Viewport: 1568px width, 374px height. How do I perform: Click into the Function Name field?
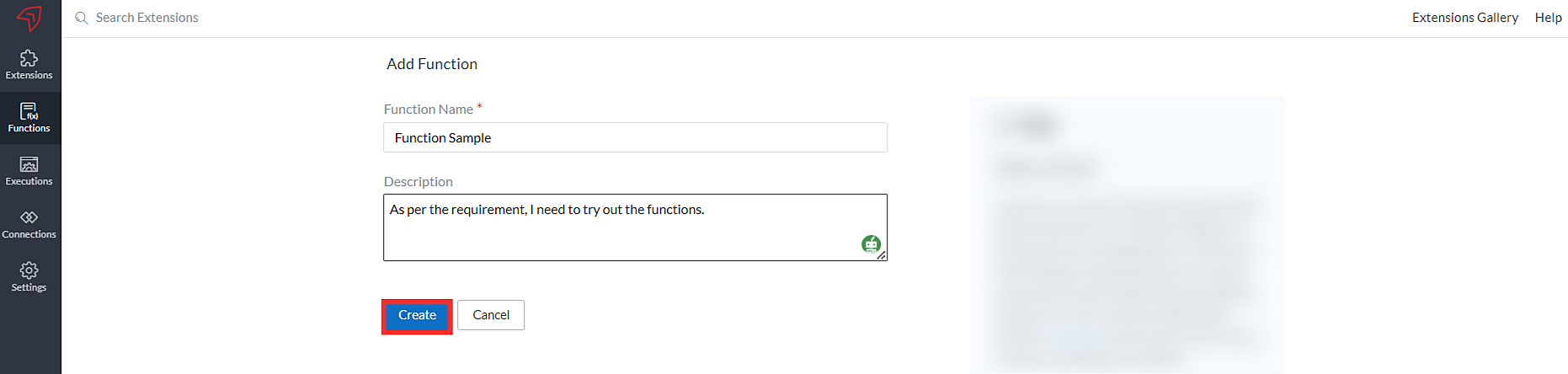[635, 137]
